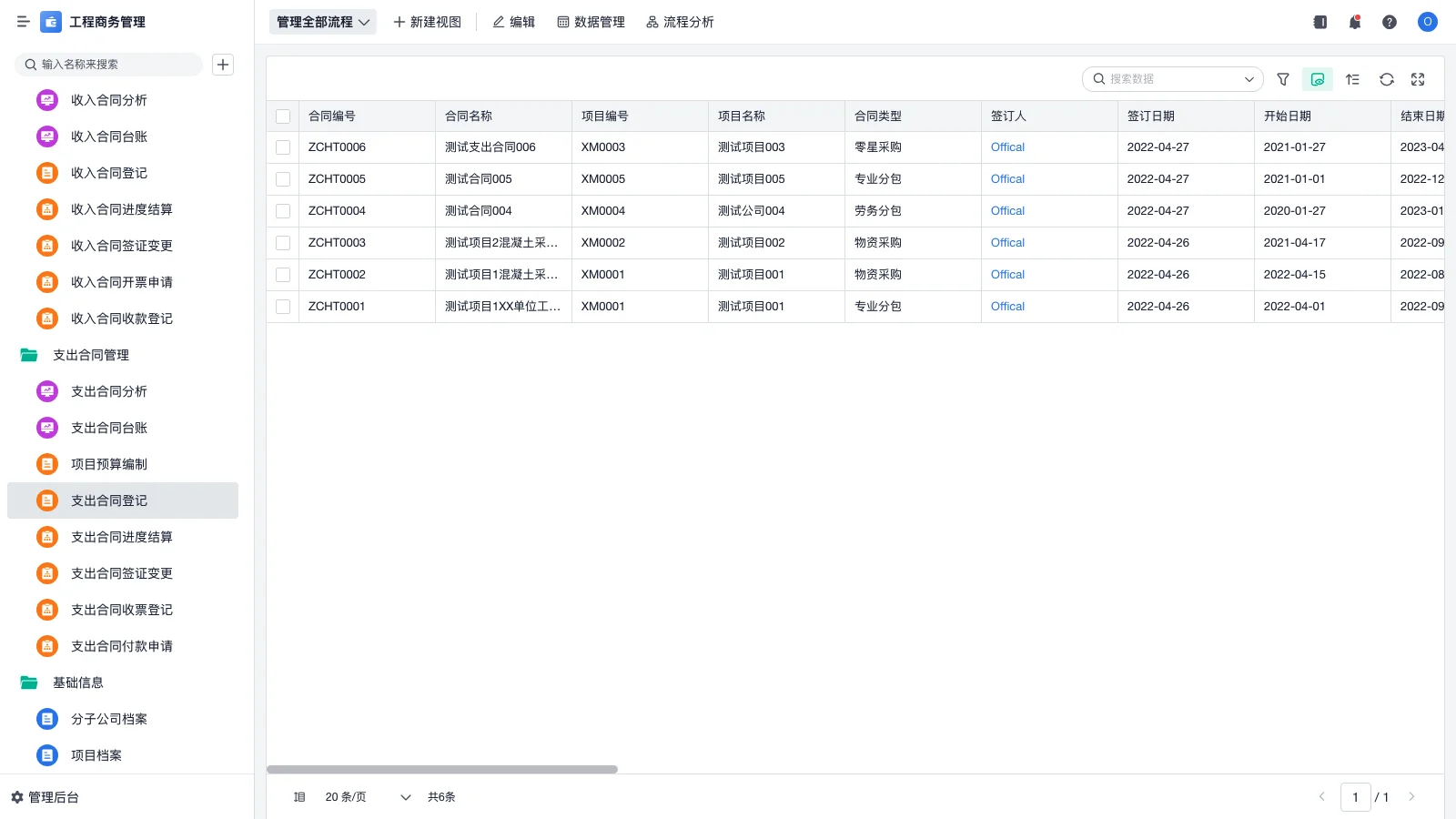
Task: Open the 20 条/页 page size dropdown
Action: [x=363, y=796]
